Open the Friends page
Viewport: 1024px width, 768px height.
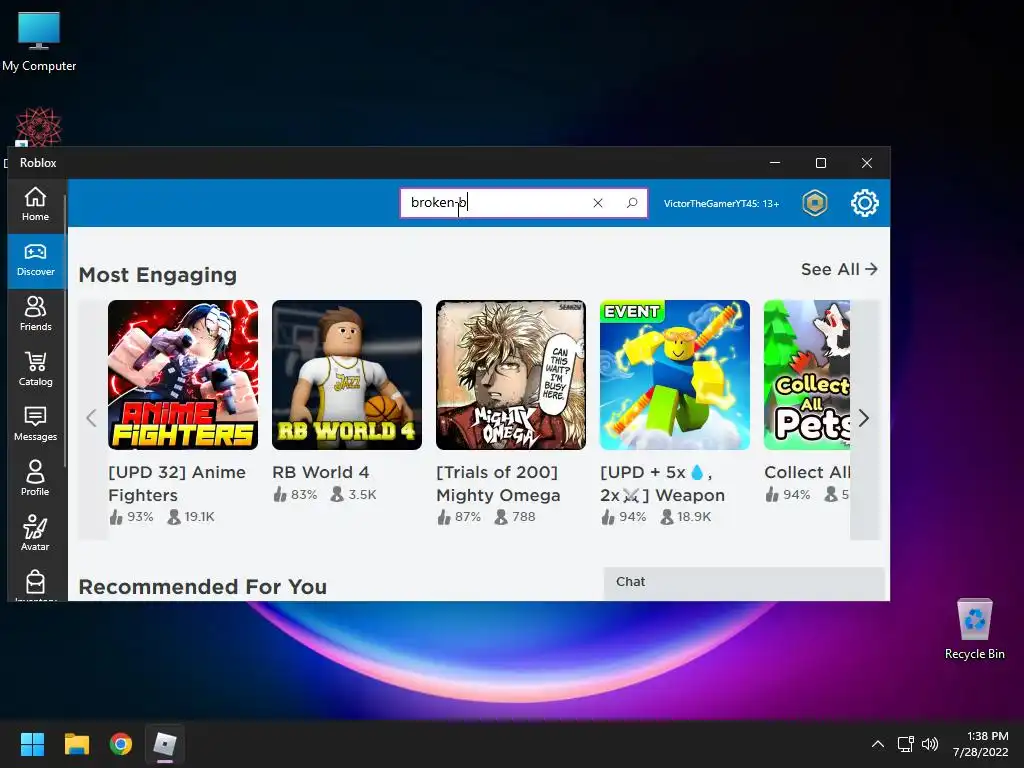click(35, 315)
